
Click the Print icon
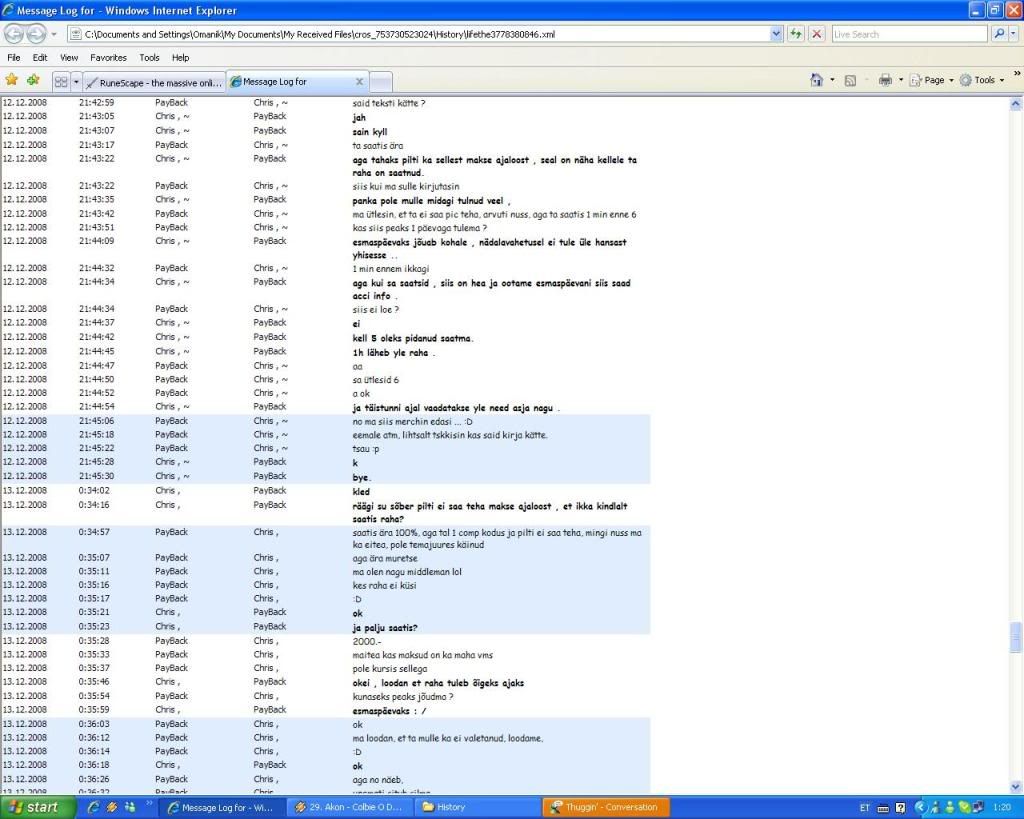coord(884,80)
